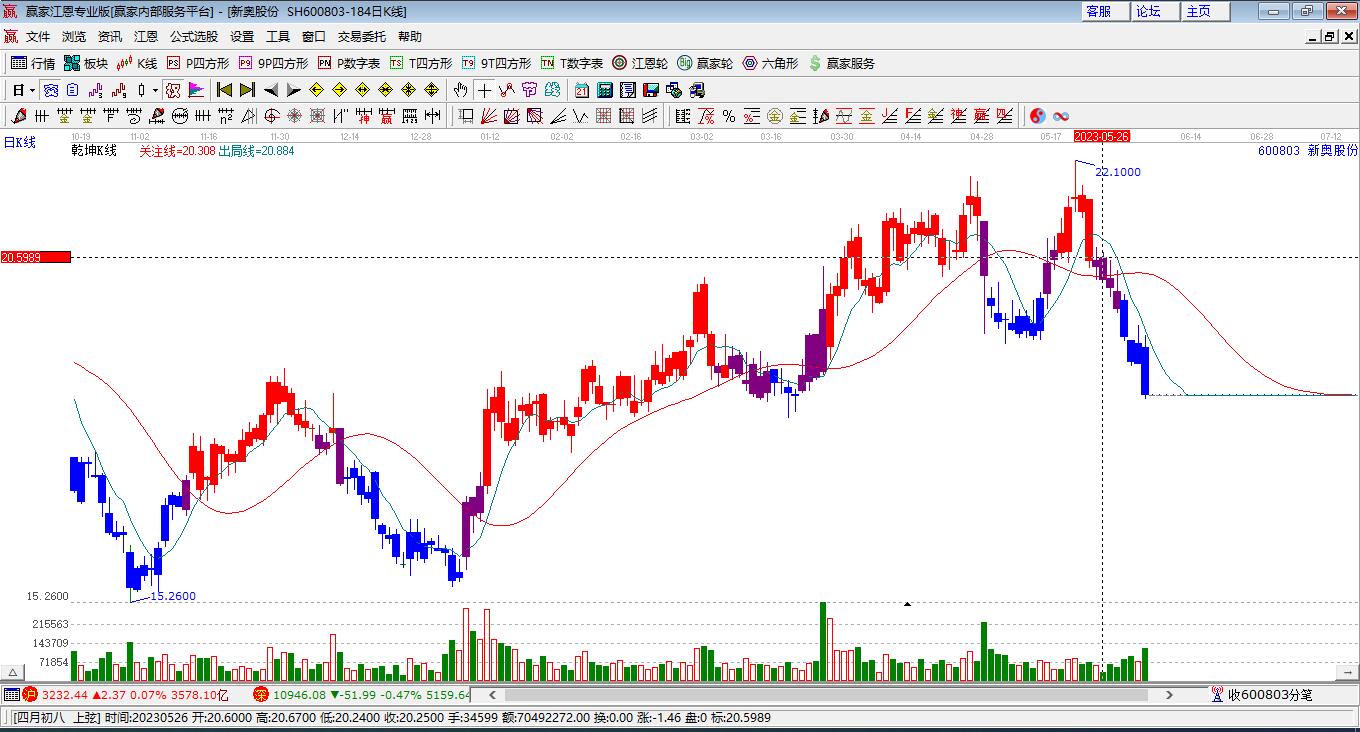Click the red-blue yin-yang icon
1360x732 pixels.
point(1038,116)
